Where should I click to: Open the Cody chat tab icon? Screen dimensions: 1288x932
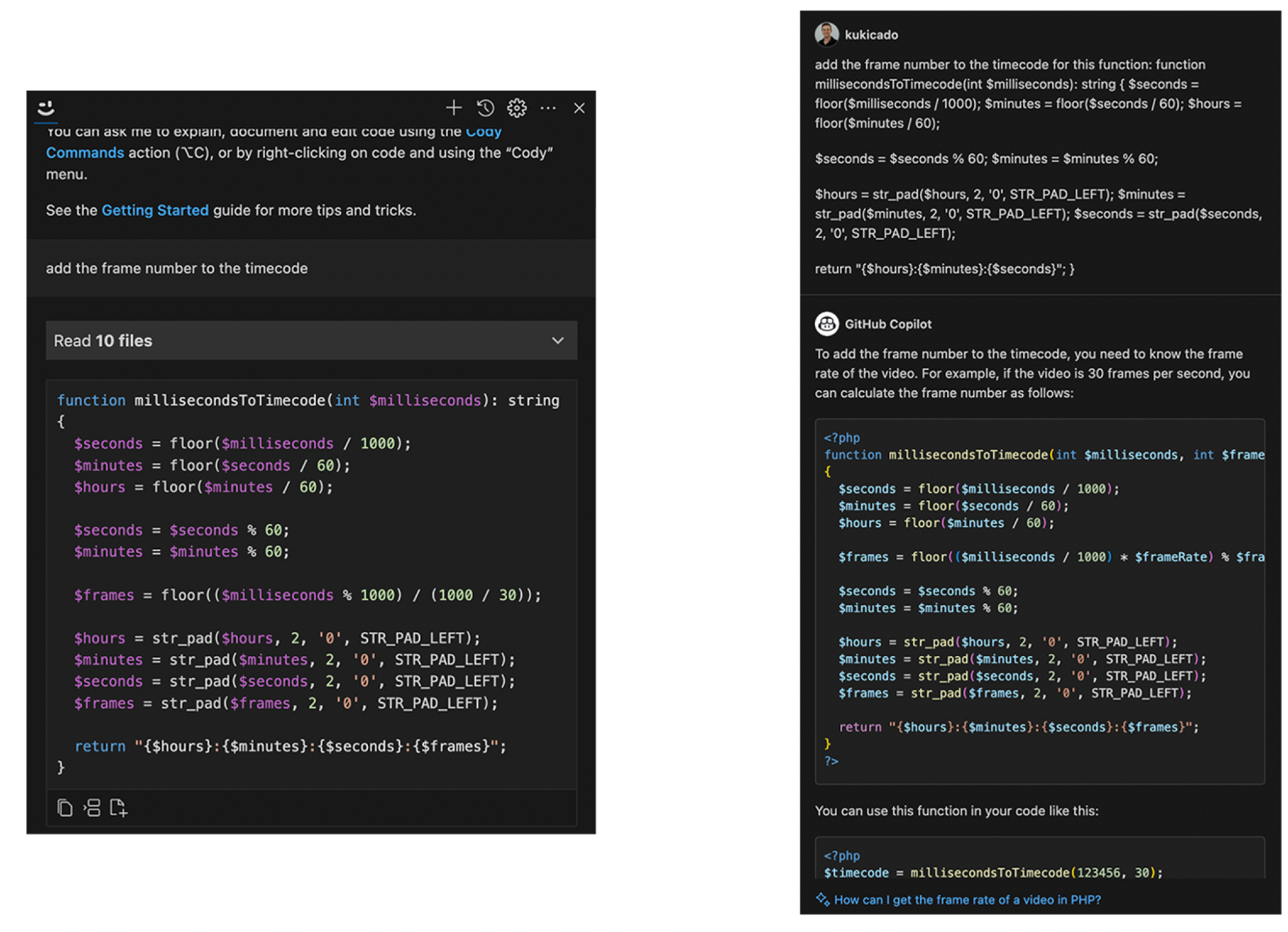click(x=46, y=108)
